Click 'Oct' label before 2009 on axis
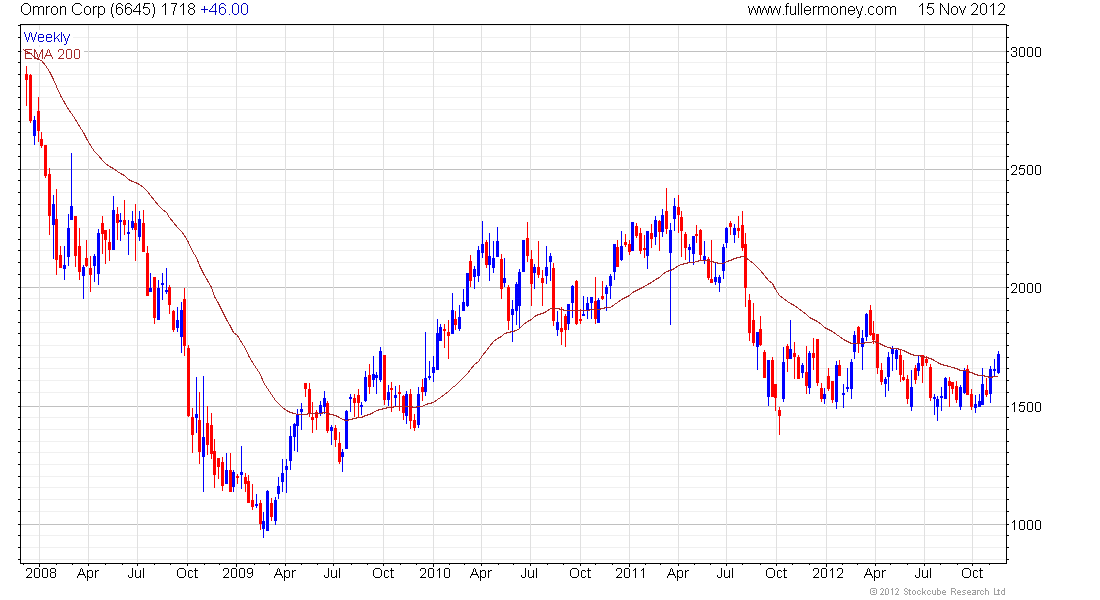 [x=187, y=573]
